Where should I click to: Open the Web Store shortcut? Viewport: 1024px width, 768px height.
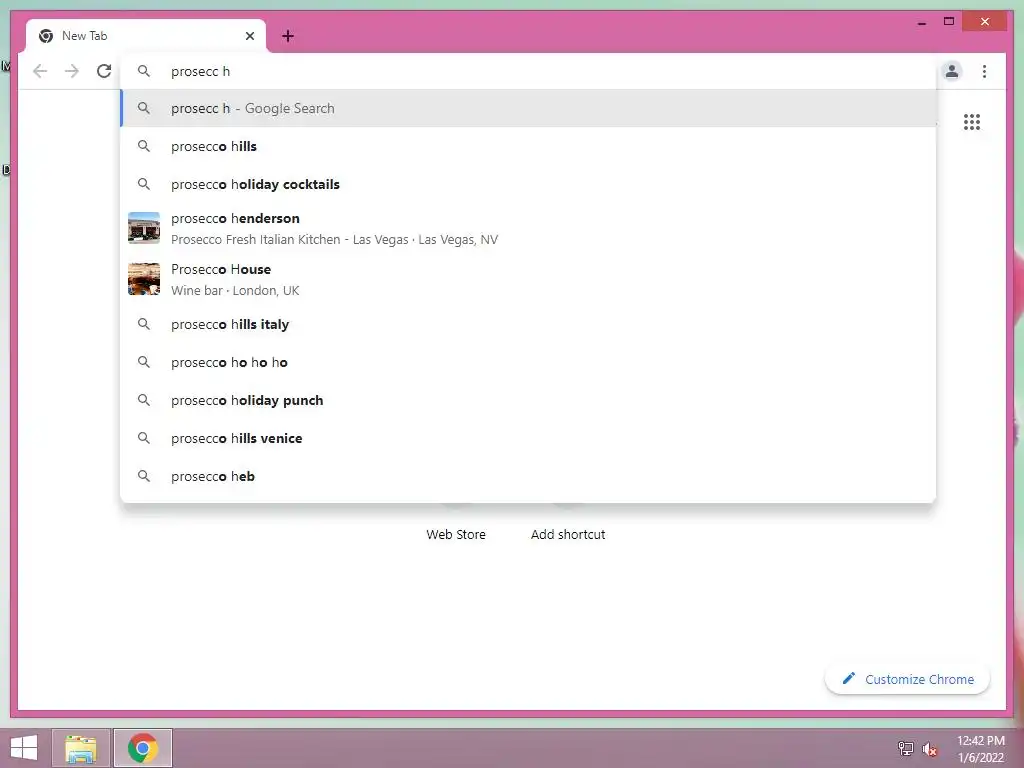456,534
